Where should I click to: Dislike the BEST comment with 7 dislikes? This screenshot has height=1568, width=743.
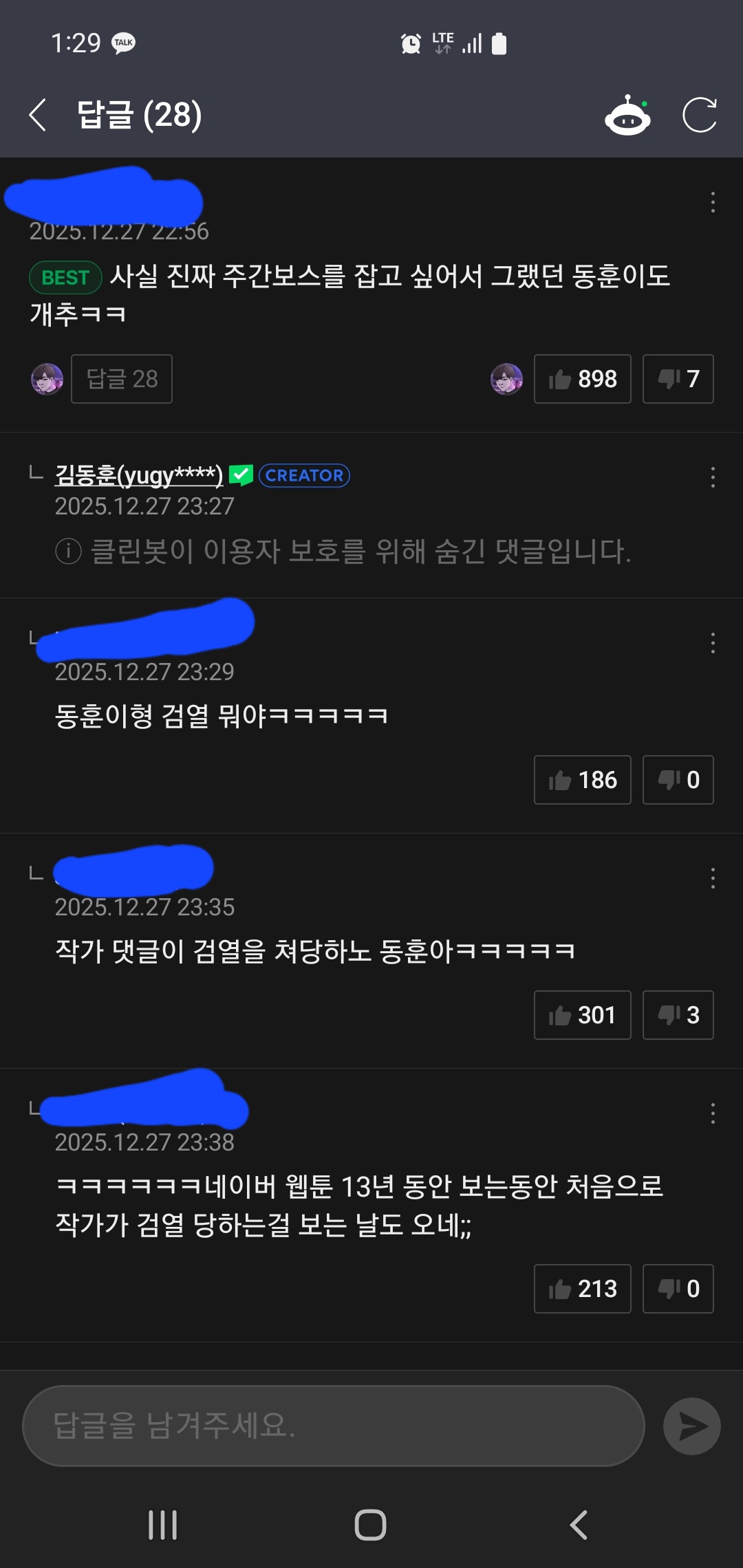[678, 379]
